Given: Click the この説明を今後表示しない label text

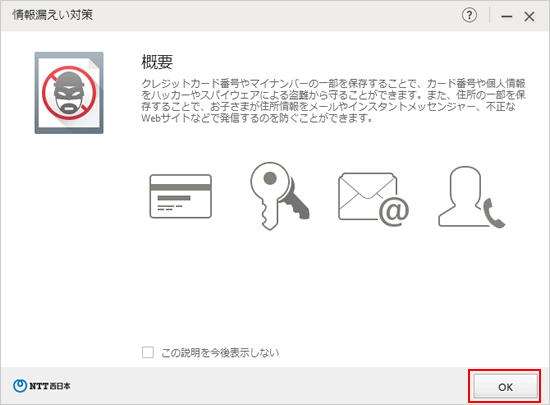Looking at the screenshot, I should pyautogui.click(x=220, y=352).
